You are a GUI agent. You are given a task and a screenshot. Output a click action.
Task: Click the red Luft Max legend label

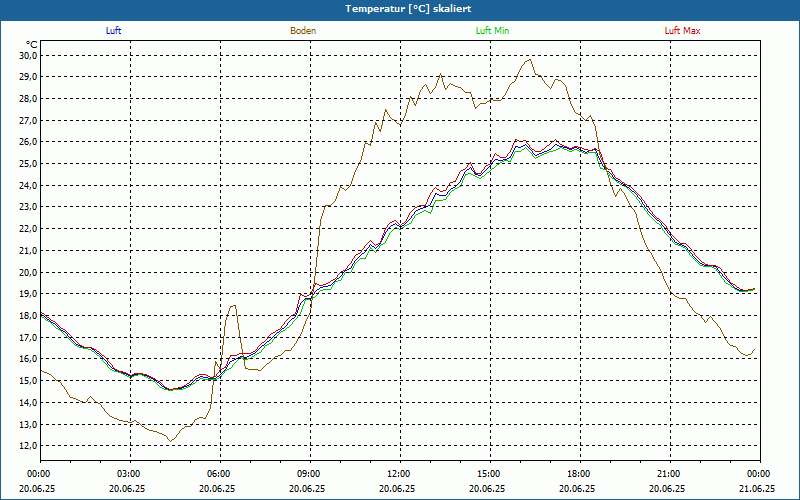[x=682, y=31]
